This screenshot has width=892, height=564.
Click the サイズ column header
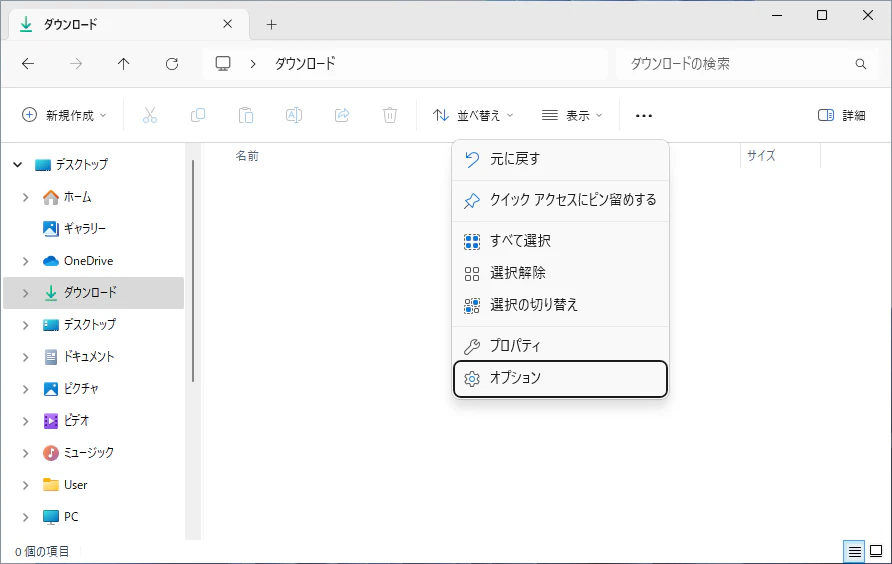(761, 155)
